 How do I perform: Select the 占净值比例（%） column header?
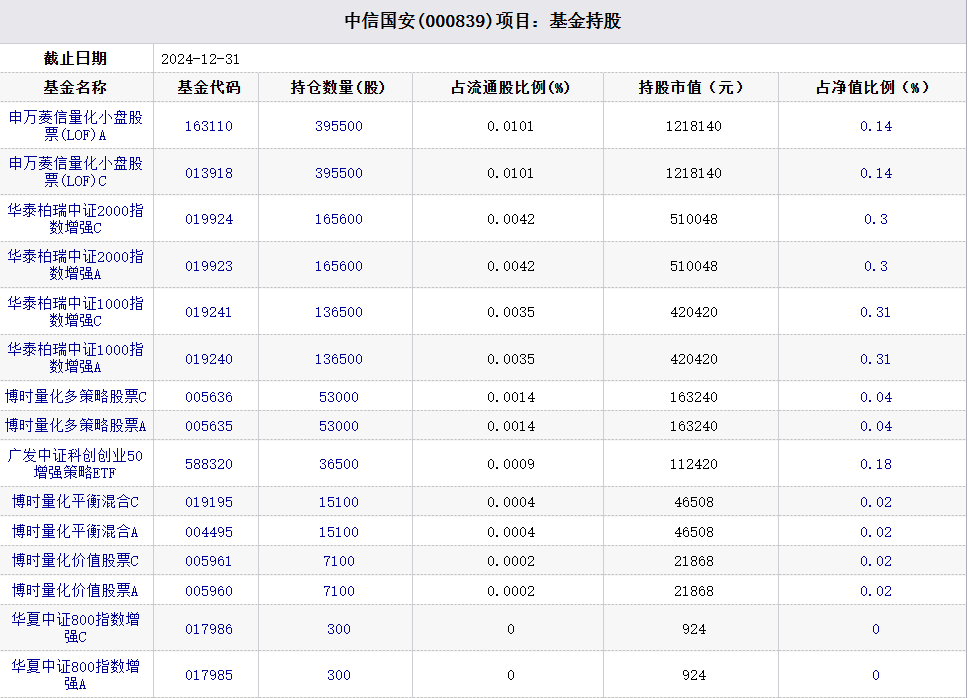click(873, 87)
